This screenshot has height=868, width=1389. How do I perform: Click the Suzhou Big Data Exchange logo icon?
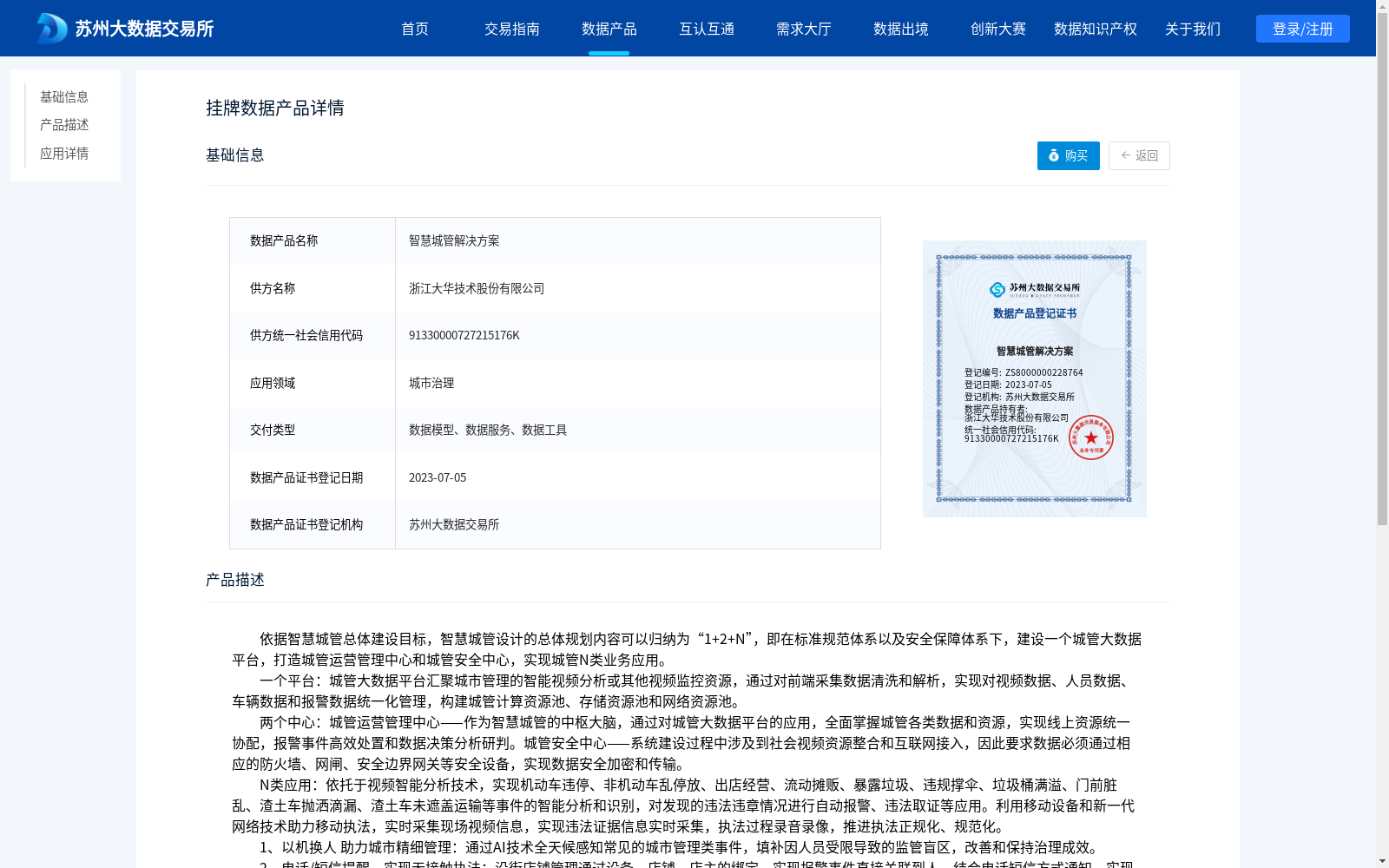point(51,29)
